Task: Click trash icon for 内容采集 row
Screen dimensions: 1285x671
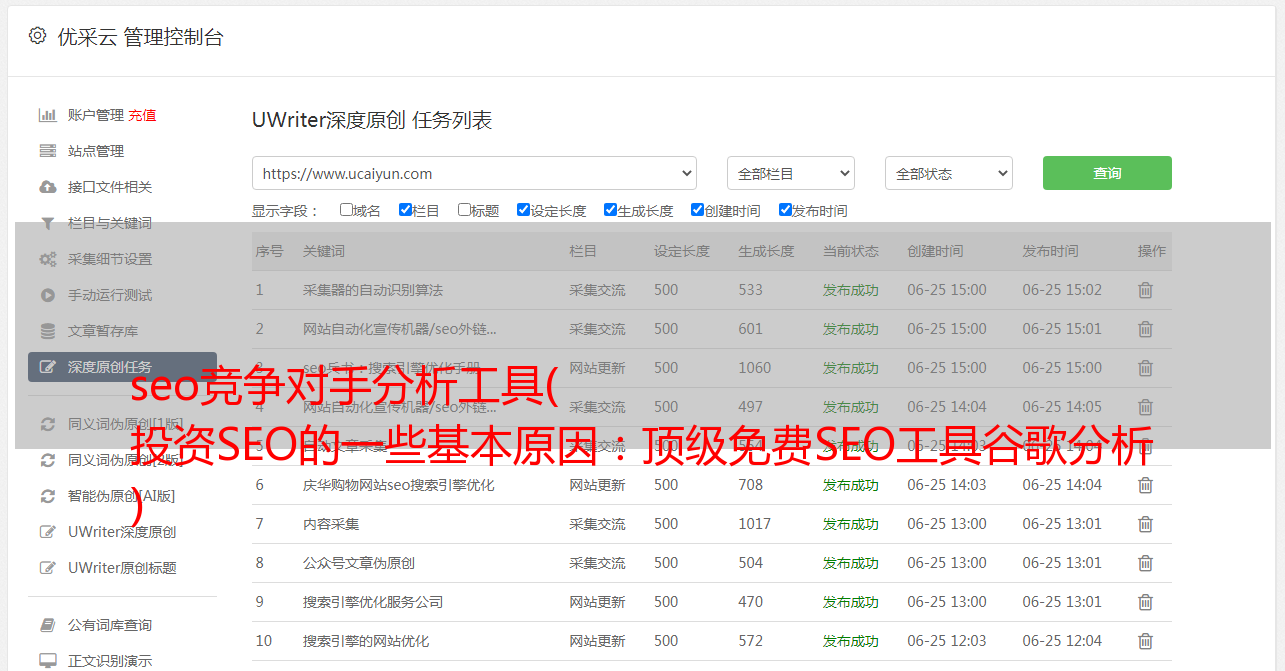Action: pos(1145,524)
